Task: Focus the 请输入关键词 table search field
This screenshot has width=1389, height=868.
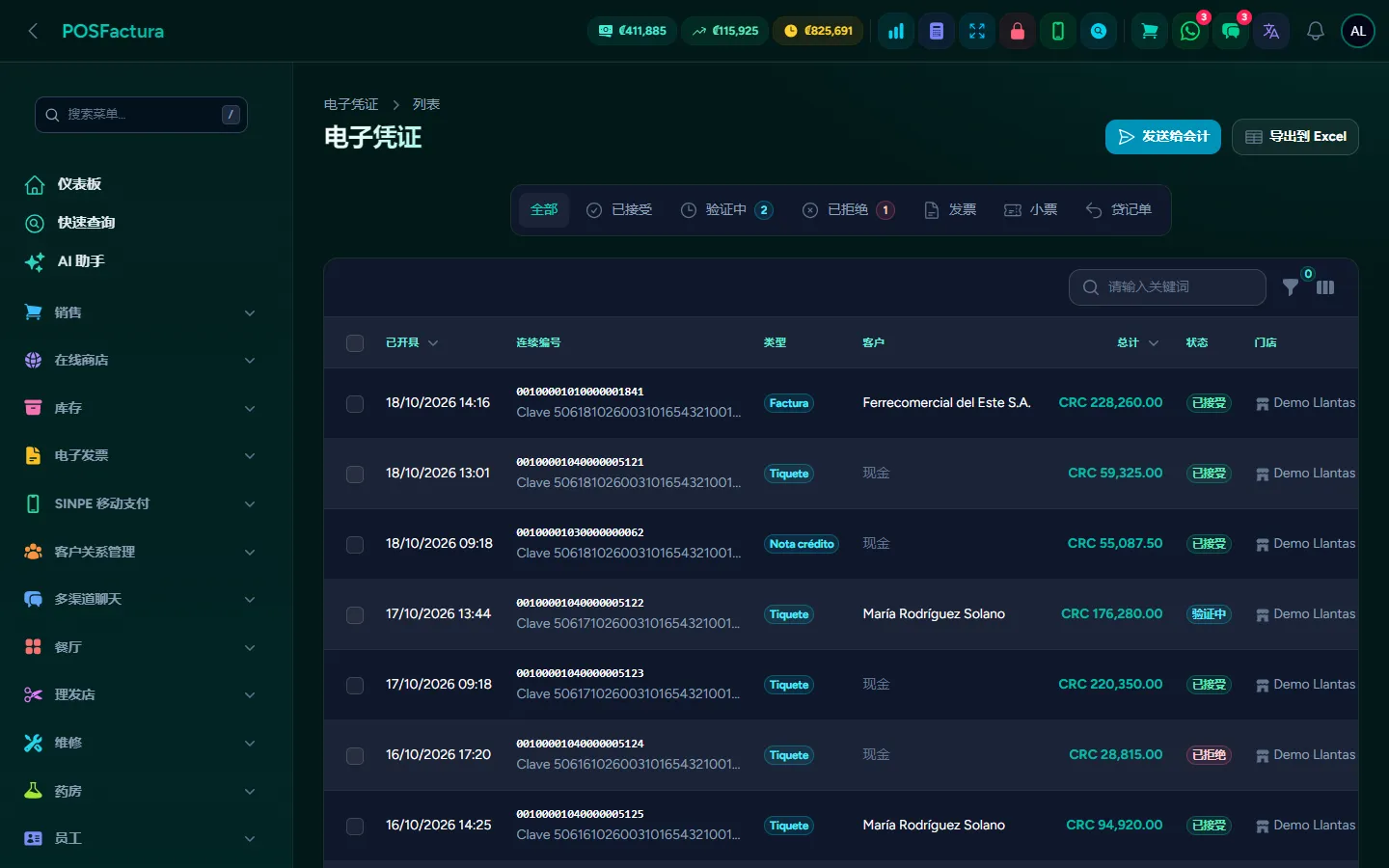Action: tap(1167, 287)
